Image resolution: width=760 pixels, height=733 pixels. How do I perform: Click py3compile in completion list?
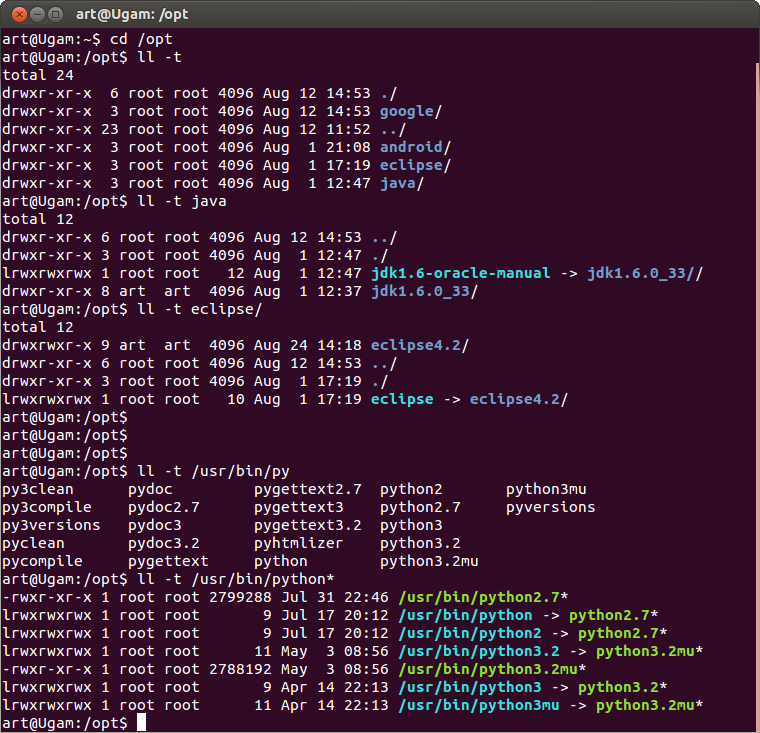[x=47, y=508]
